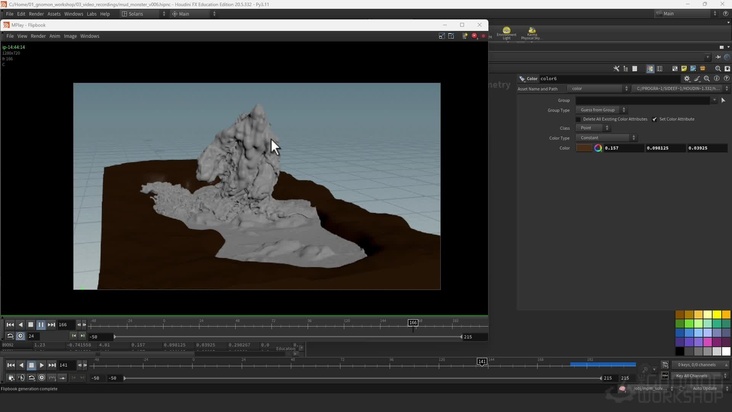Pause the MPlay flipbook playback

pyautogui.click(x=41, y=324)
